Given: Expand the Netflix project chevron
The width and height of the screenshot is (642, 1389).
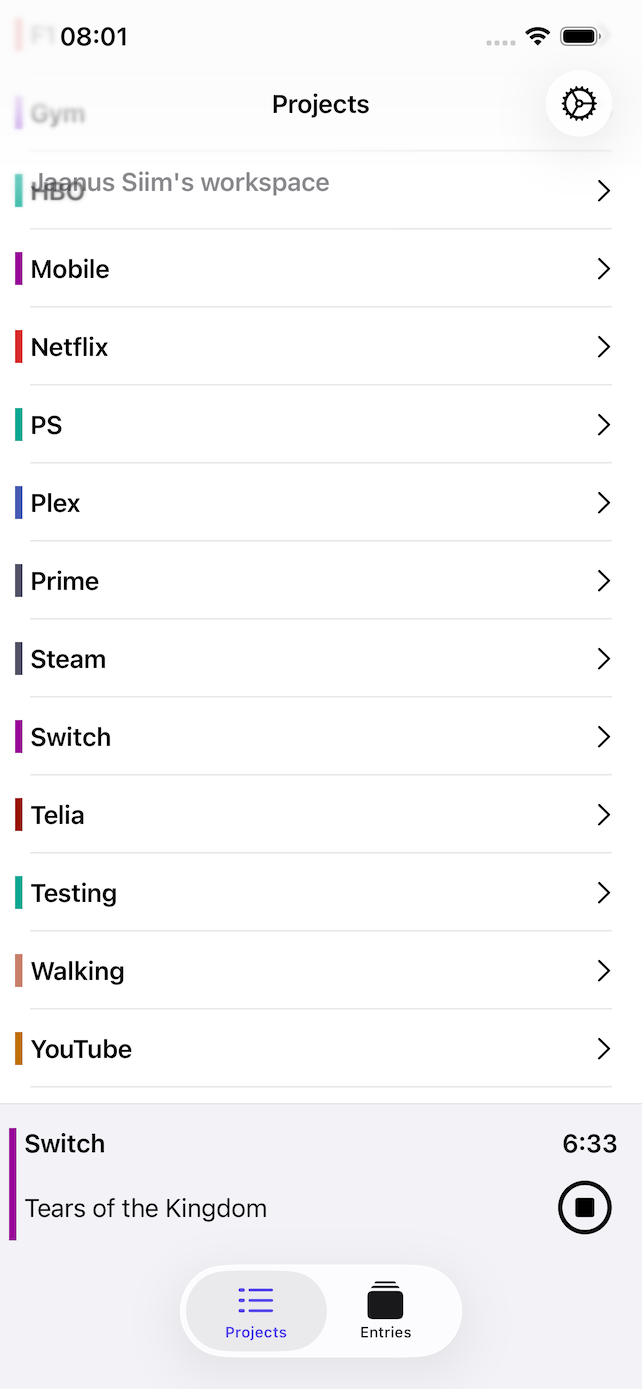Looking at the screenshot, I should pos(603,346).
